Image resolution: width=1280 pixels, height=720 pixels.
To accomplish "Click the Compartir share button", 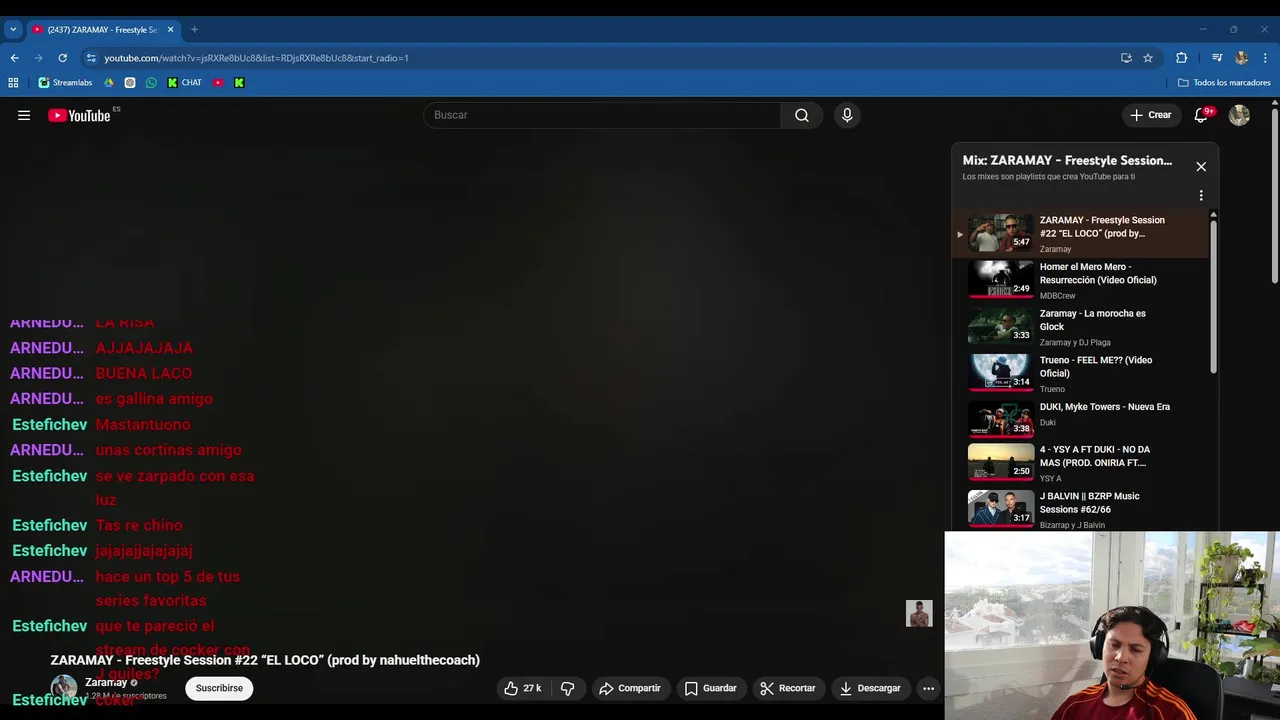I will pyautogui.click(x=630, y=688).
